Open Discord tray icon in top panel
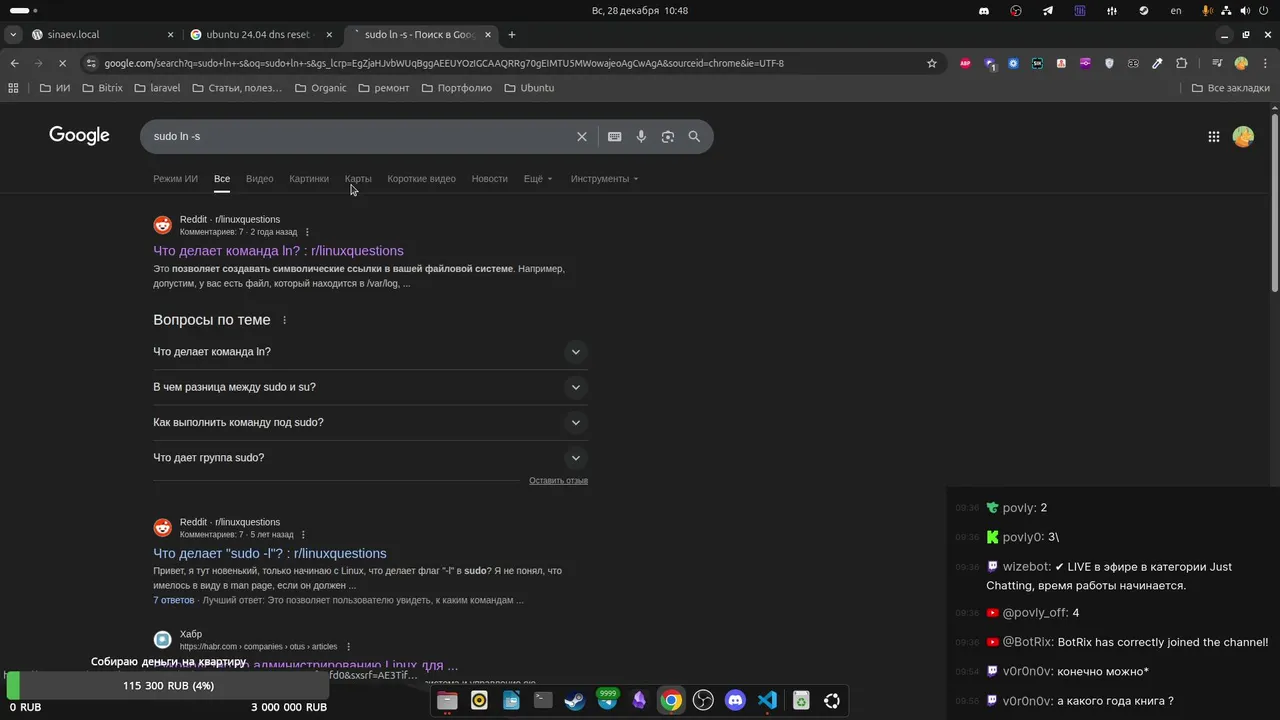 (984, 11)
